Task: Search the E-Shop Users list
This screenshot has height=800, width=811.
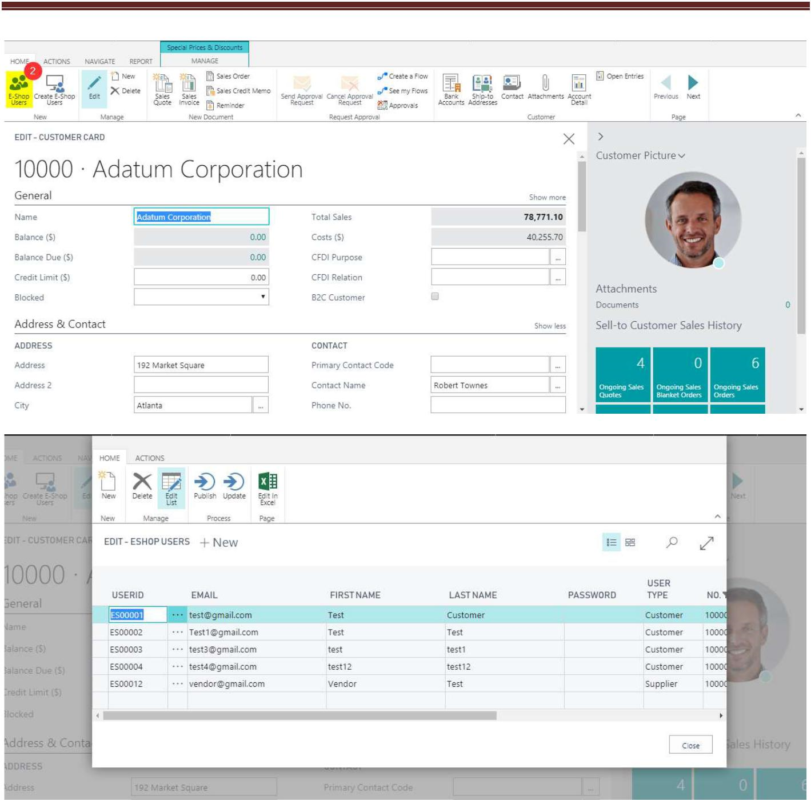Action: [672, 542]
